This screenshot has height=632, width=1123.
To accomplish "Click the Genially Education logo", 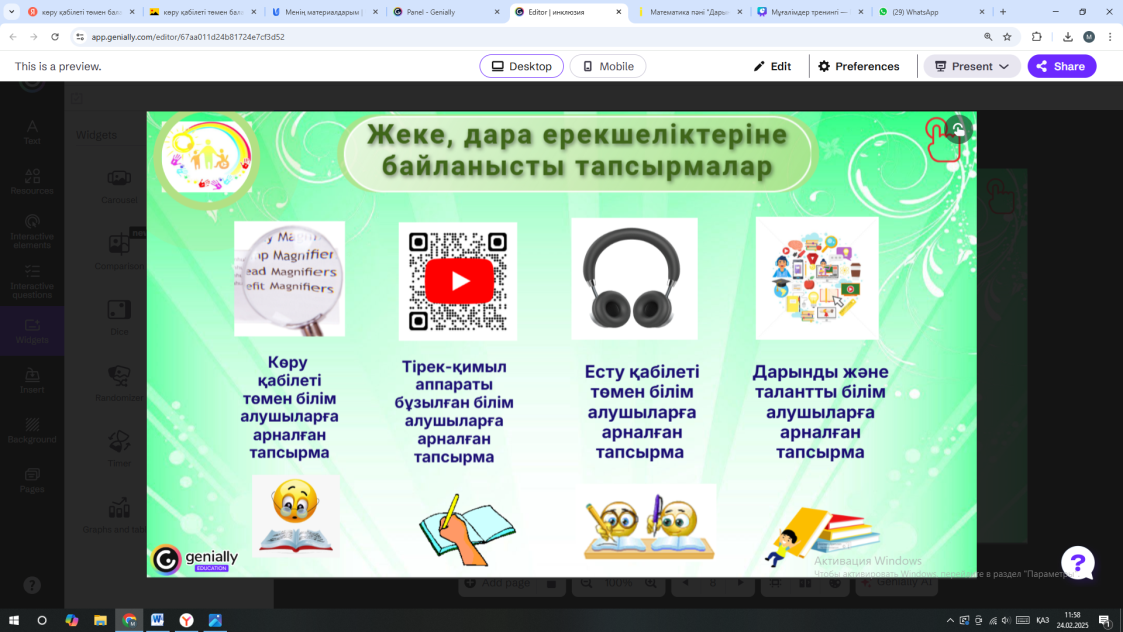I will pyautogui.click(x=195, y=559).
